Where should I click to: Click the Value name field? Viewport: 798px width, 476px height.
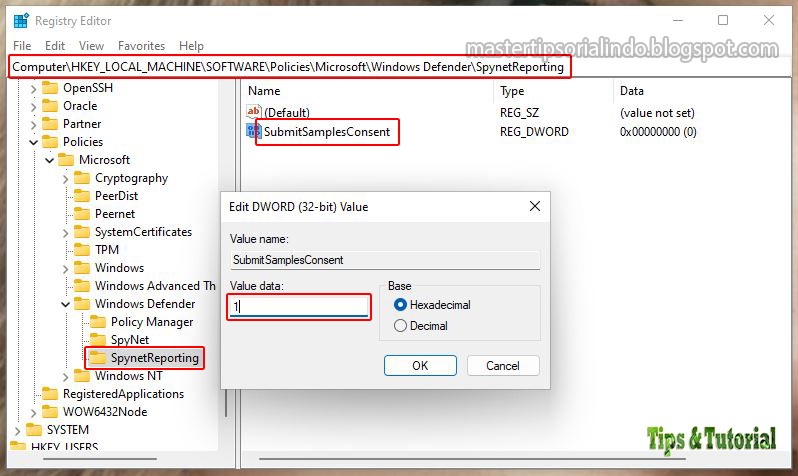coord(385,260)
